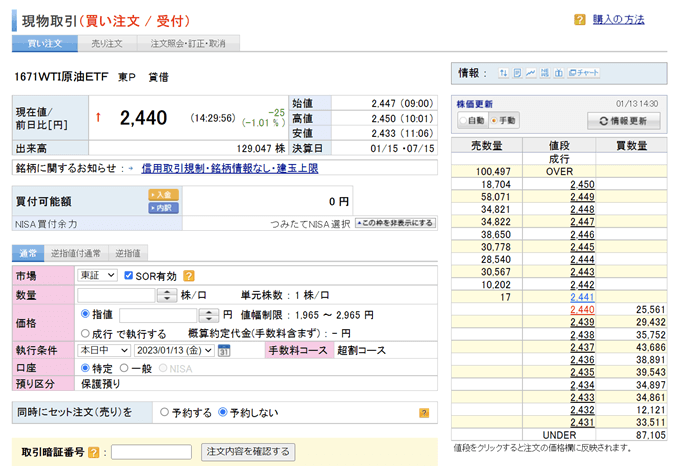Open the チャート popup icon
Image resolution: width=680 pixels, height=466 pixels.
[582, 73]
